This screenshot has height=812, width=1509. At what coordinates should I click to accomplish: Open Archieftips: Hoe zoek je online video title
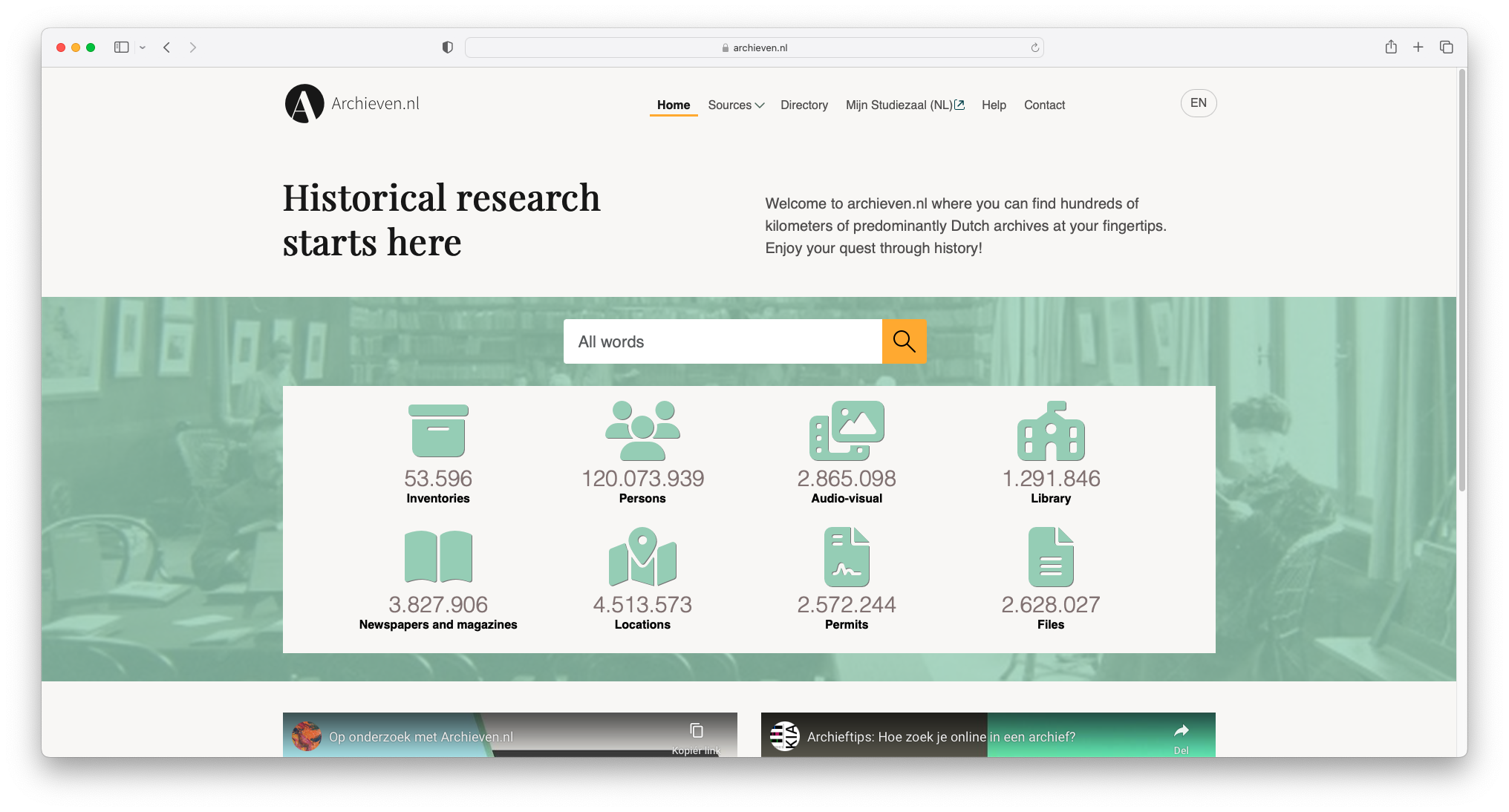click(941, 737)
